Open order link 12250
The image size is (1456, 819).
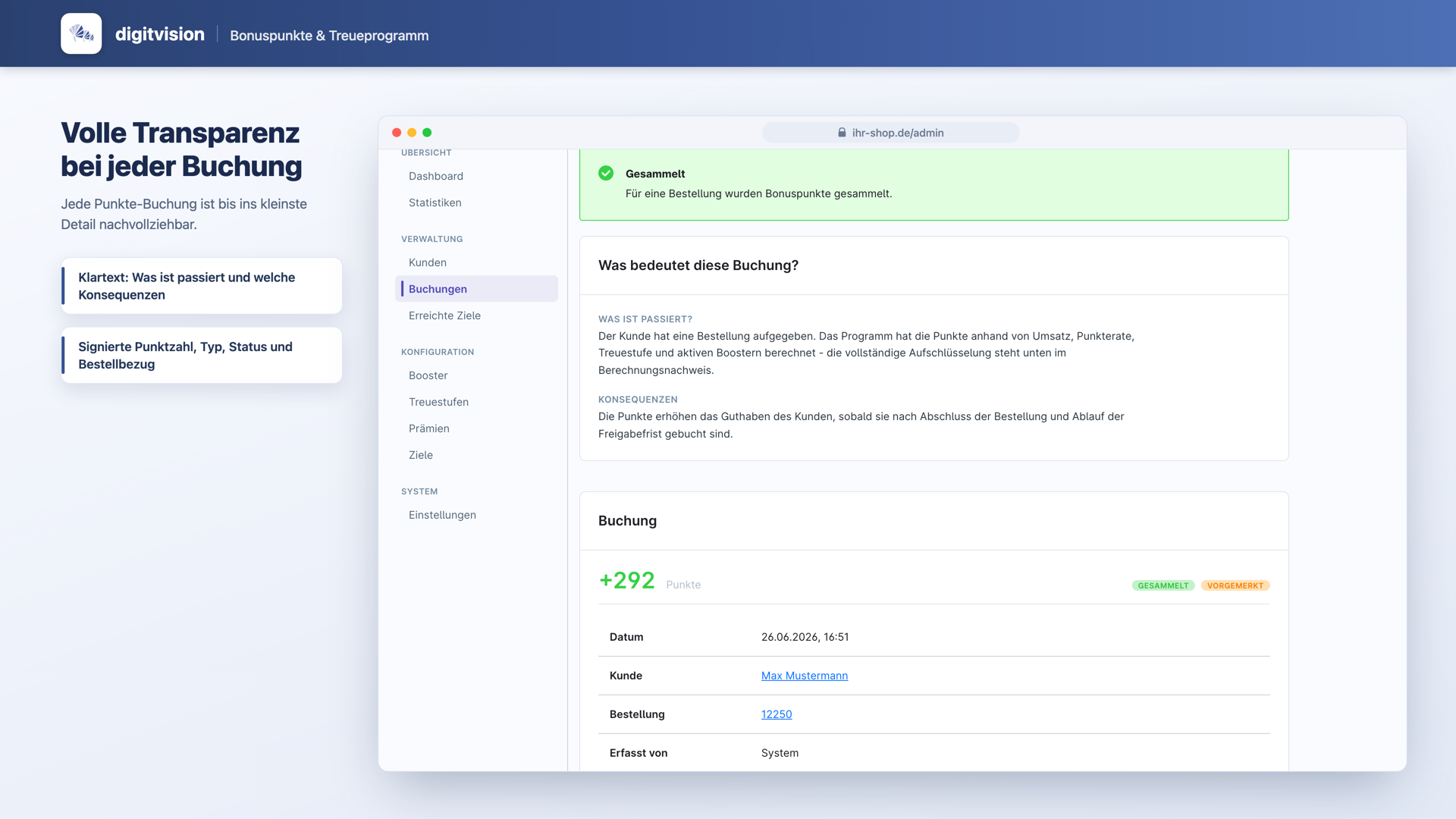pos(777,714)
